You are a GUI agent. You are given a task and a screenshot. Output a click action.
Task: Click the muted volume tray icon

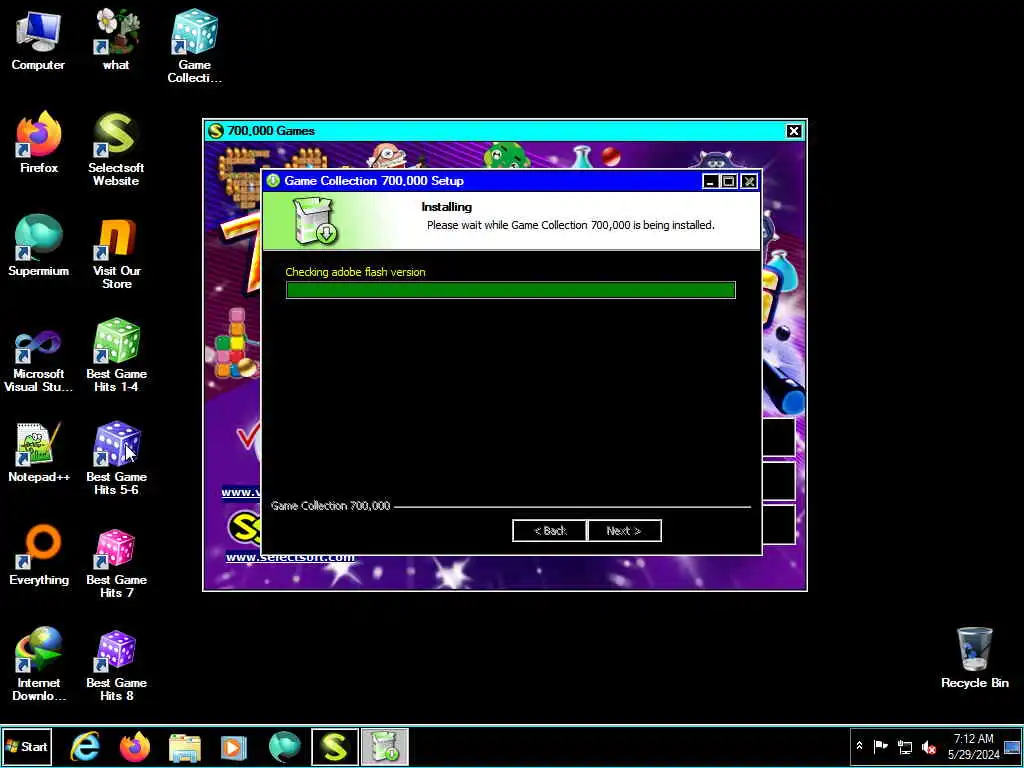tap(928, 746)
